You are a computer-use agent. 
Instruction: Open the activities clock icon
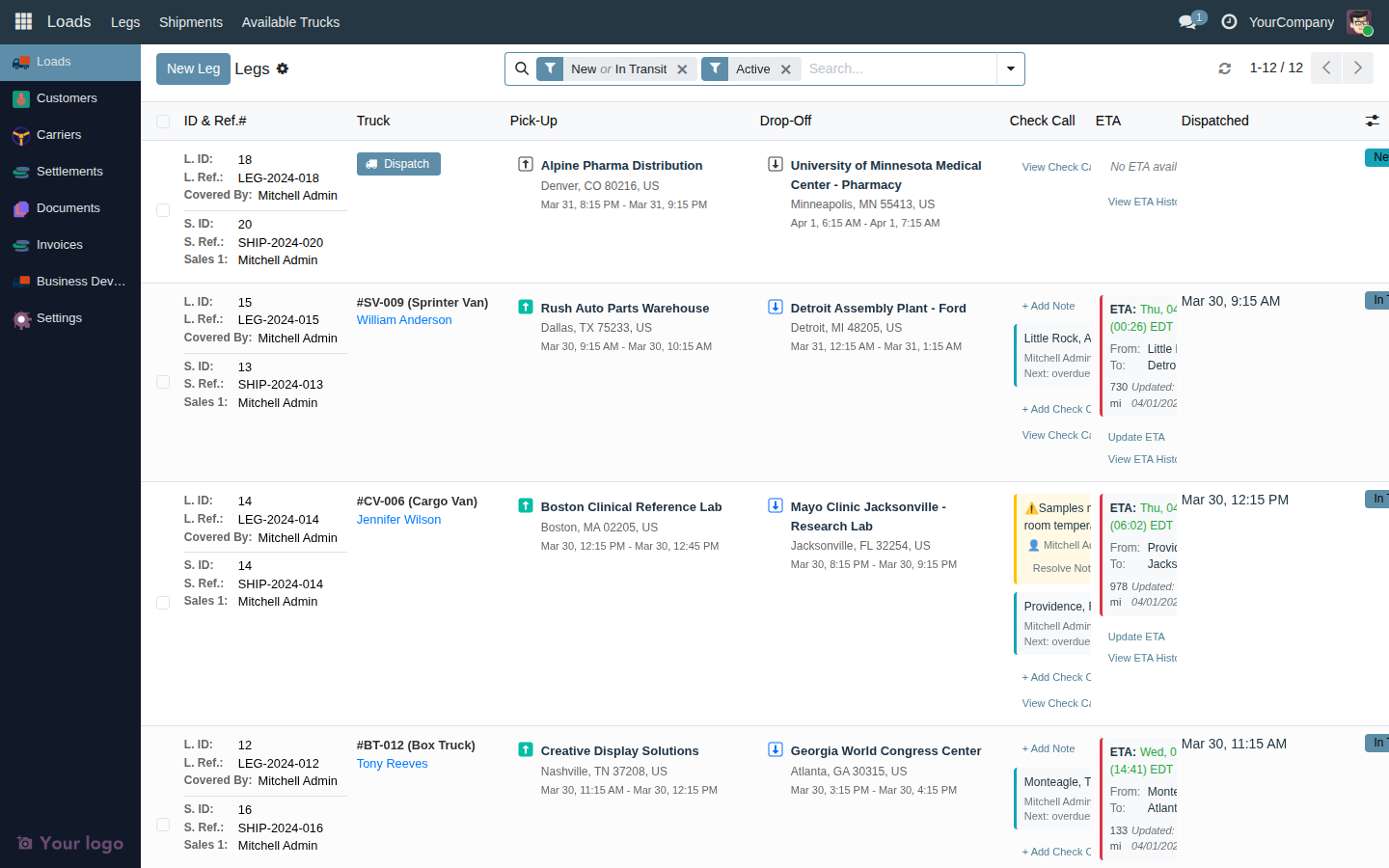click(x=1229, y=21)
